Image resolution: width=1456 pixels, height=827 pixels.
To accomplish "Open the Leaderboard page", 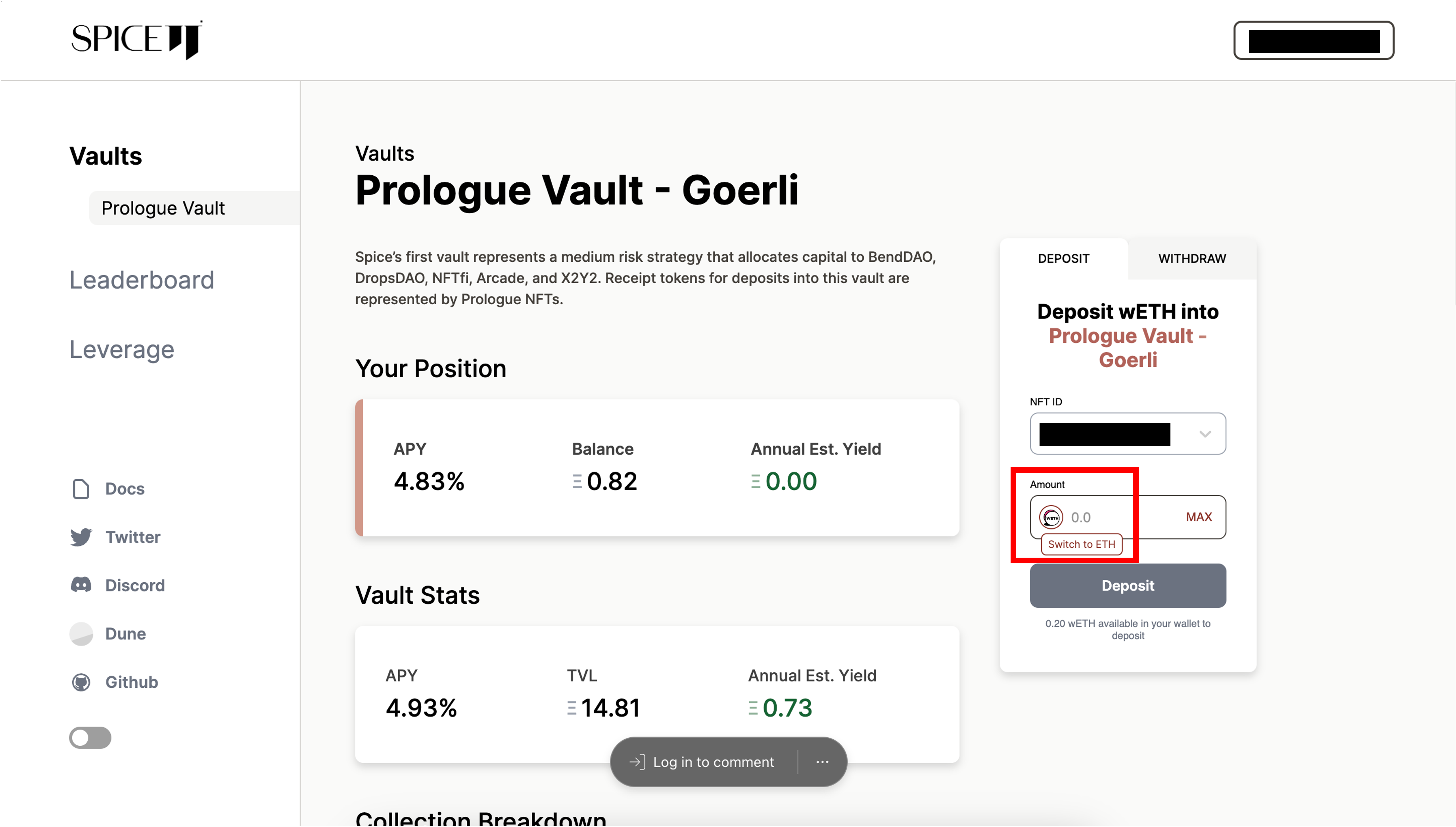I will coord(142,280).
